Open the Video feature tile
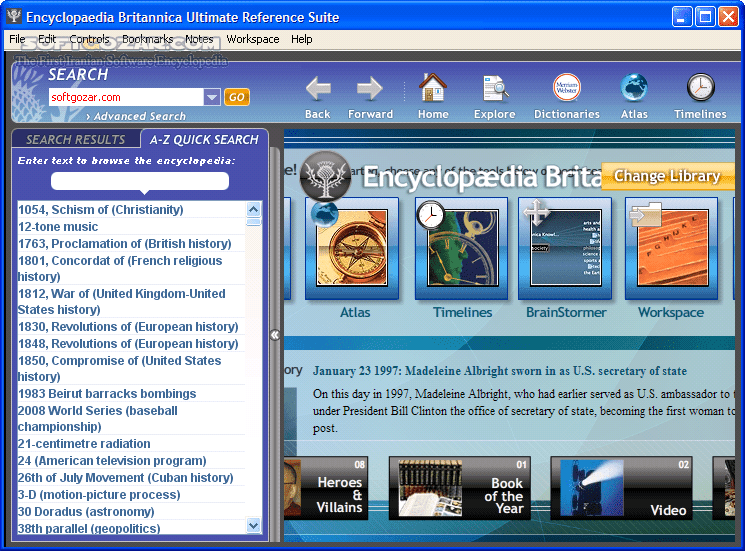 click(x=621, y=488)
